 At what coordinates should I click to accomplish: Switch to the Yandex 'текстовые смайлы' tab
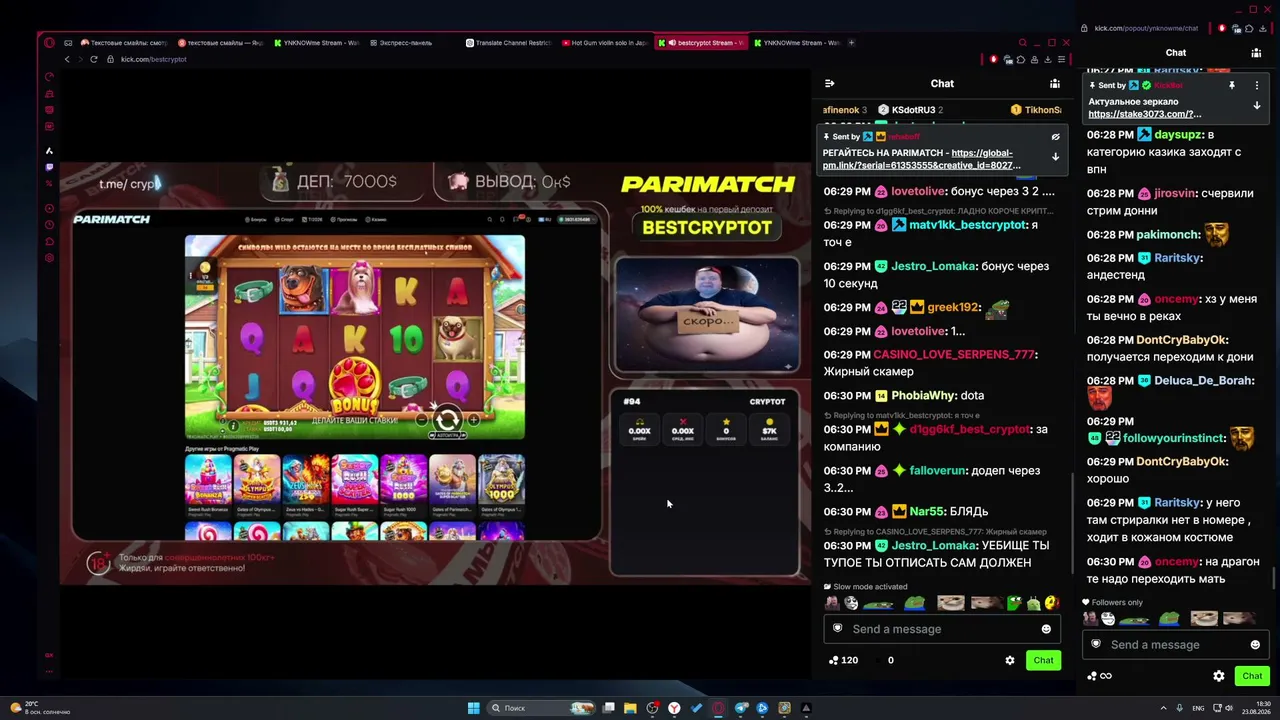pos(221,43)
